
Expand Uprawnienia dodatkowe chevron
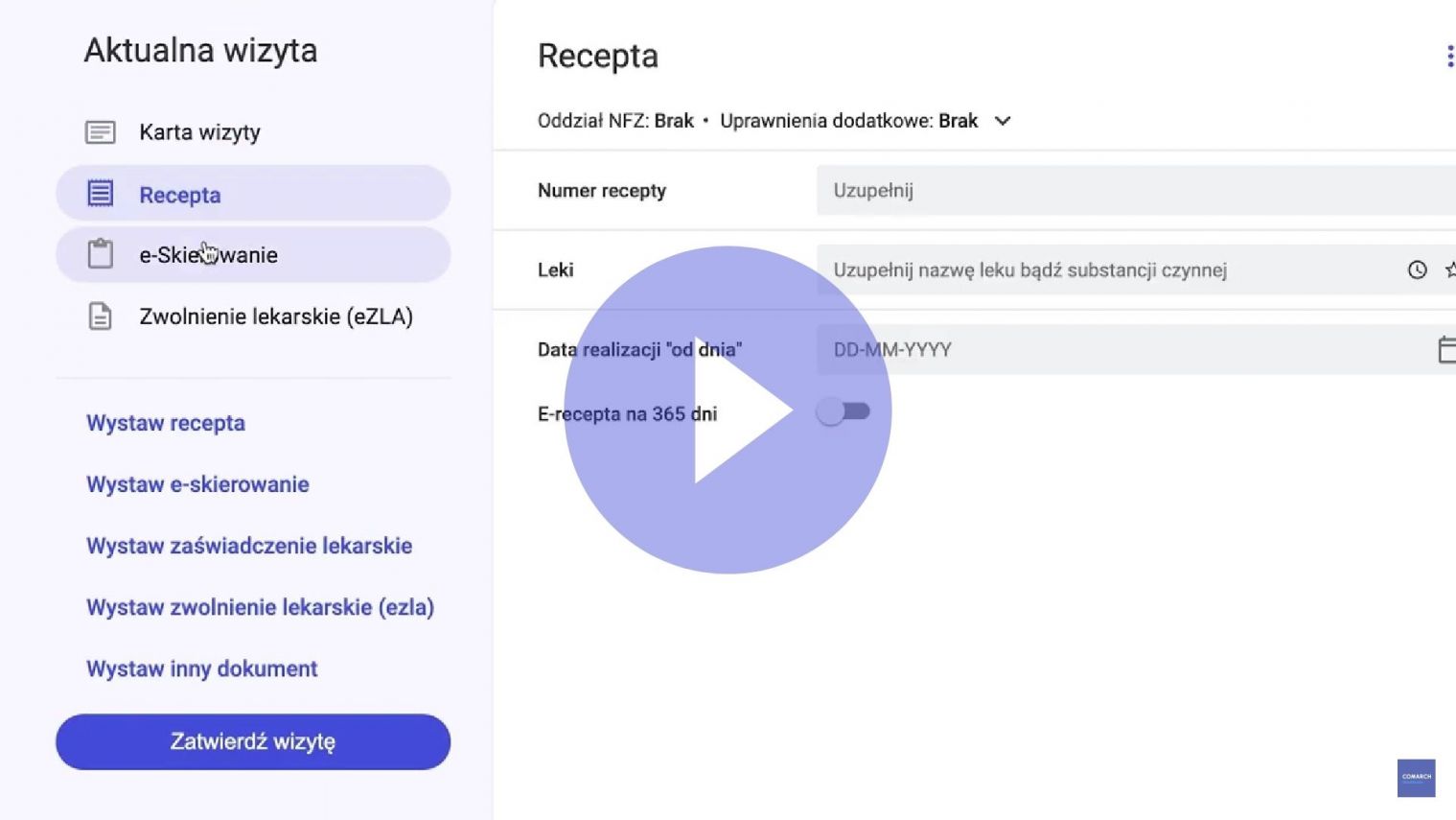click(x=1003, y=121)
